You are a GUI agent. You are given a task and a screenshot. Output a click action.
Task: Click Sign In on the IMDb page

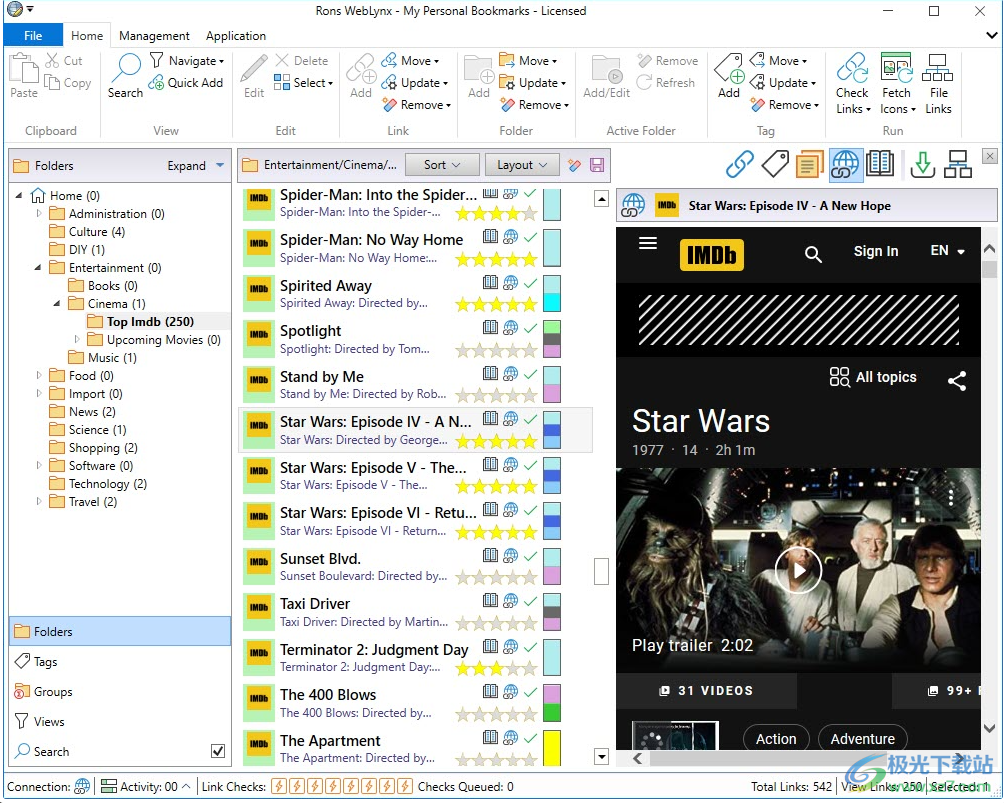tap(875, 251)
